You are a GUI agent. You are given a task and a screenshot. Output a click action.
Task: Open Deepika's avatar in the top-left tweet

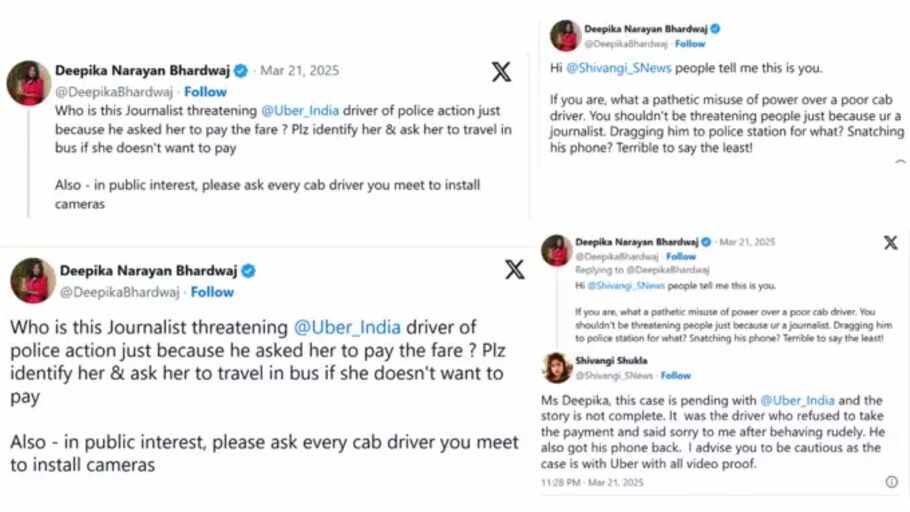(28, 82)
